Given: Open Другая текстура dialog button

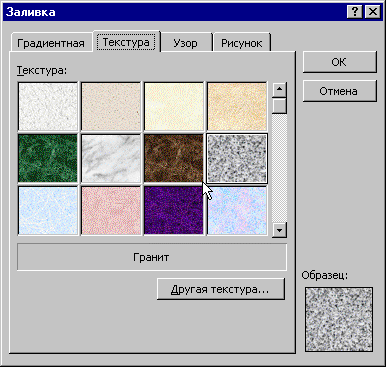Looking at the screenshot, I should coord(221,289).
